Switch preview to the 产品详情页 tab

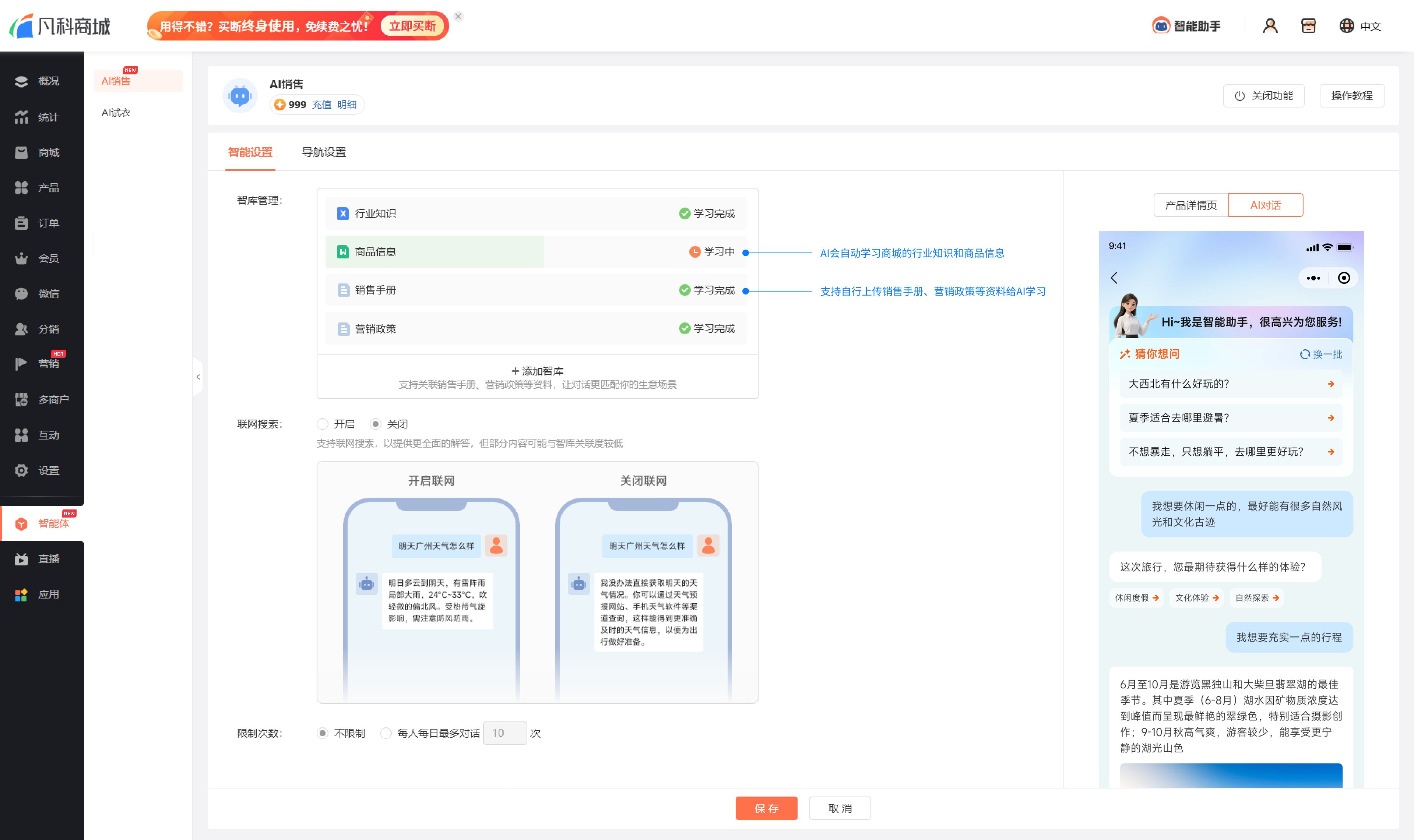pos(1190,205)
